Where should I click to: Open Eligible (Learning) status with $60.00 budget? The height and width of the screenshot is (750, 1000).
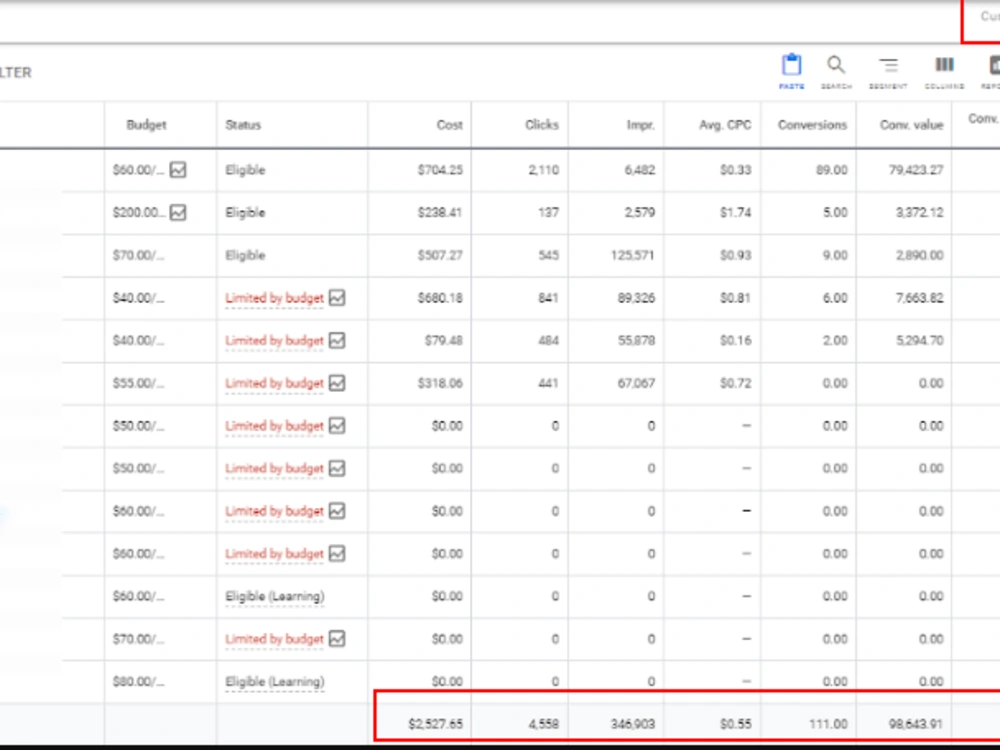click(275, 596)
